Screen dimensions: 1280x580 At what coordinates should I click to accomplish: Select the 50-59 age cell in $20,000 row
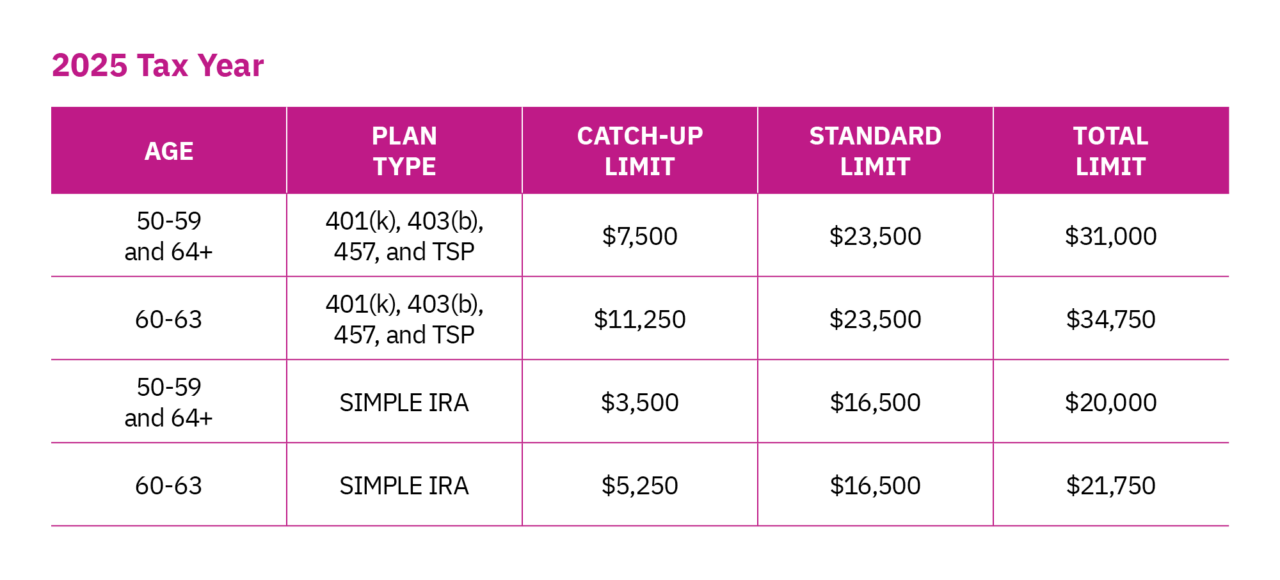(169, 402)
